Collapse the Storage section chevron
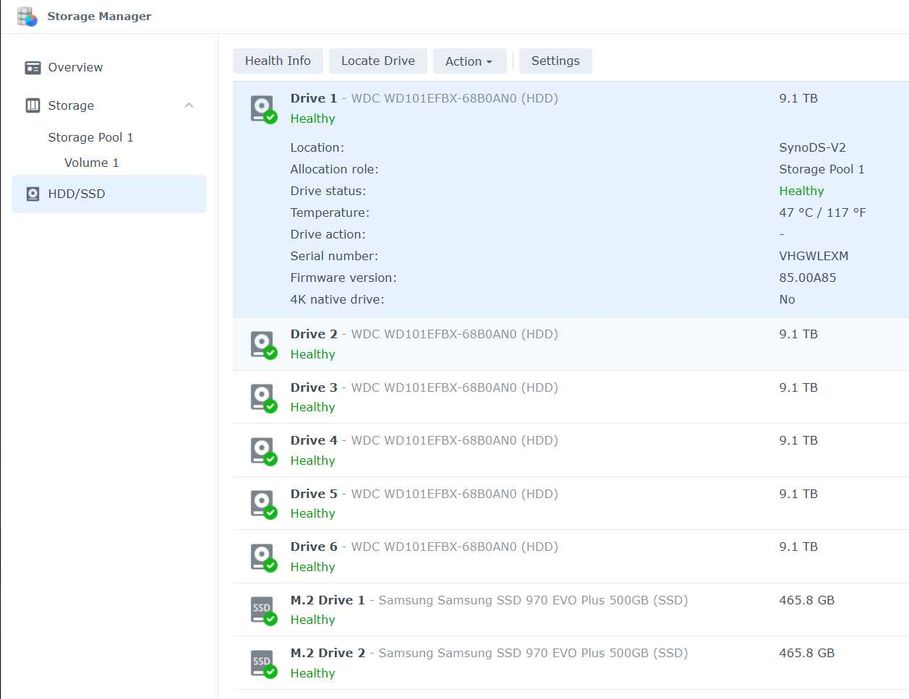 (x=189, y=106)
